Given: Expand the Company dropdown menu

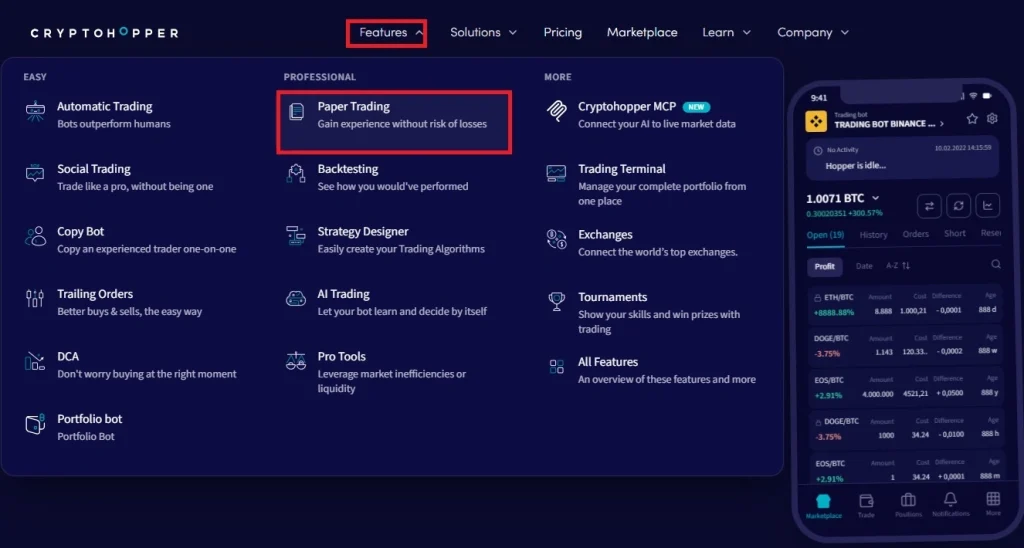Looking at the screenshot, I should 813,32.
